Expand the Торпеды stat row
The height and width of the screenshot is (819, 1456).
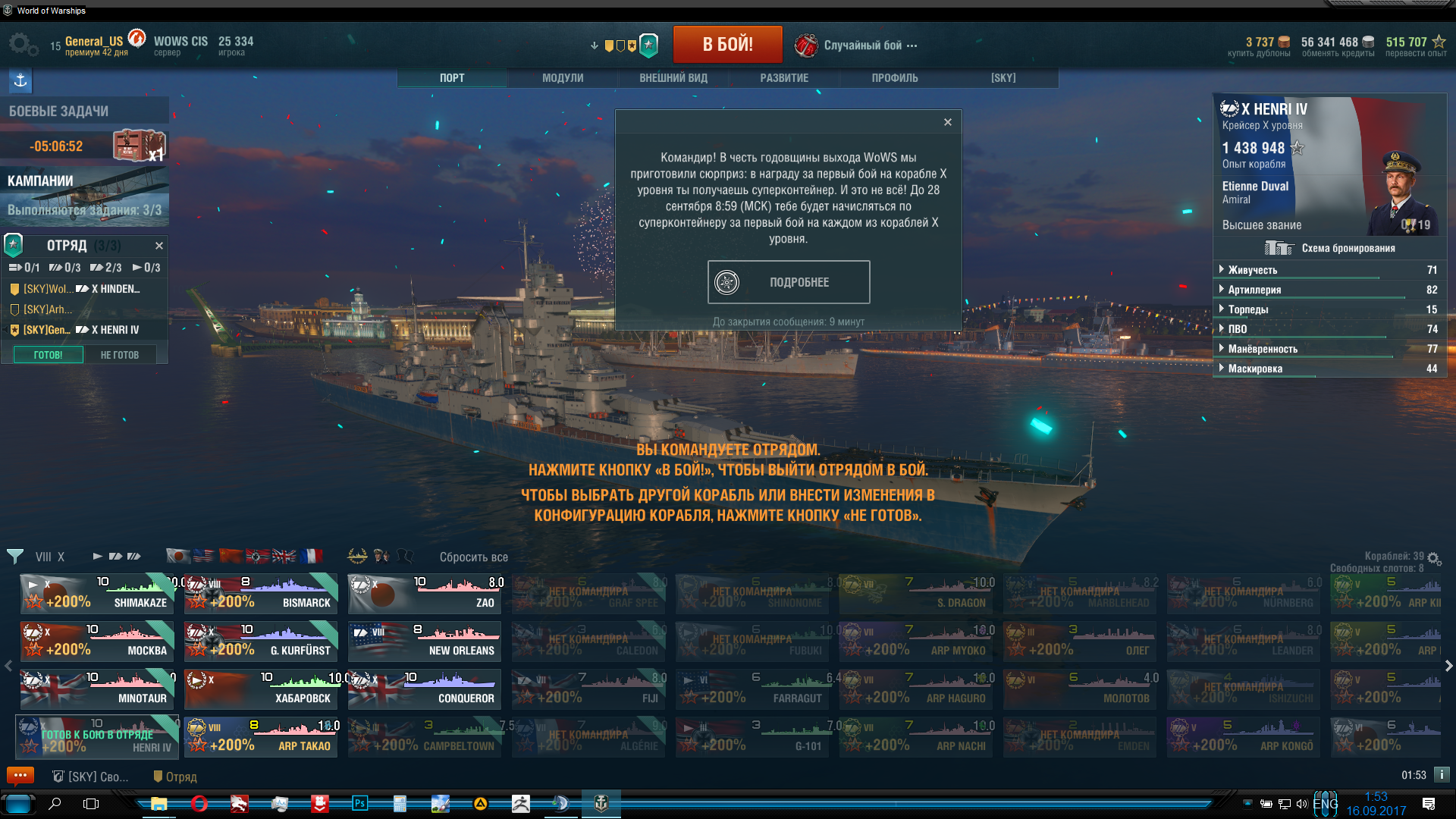point(1329,309)
